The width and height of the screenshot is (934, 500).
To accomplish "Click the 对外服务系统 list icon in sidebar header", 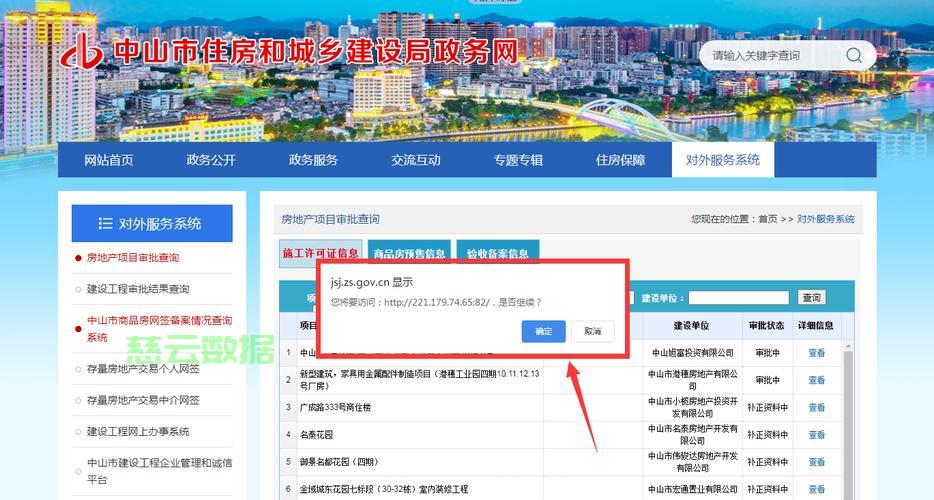I will [x=105, y=223].
